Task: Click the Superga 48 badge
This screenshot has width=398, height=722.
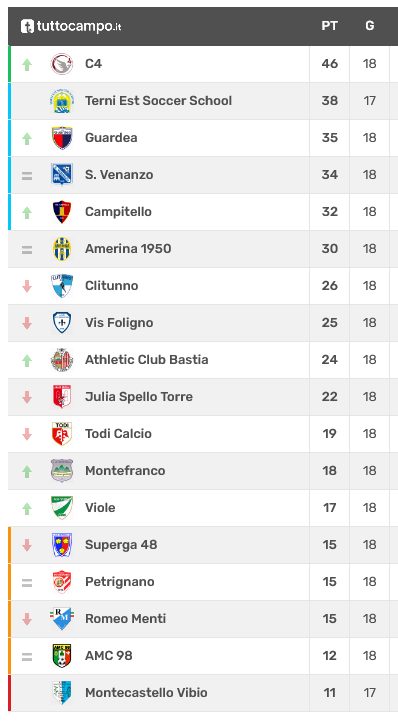Action: point(62,545)
